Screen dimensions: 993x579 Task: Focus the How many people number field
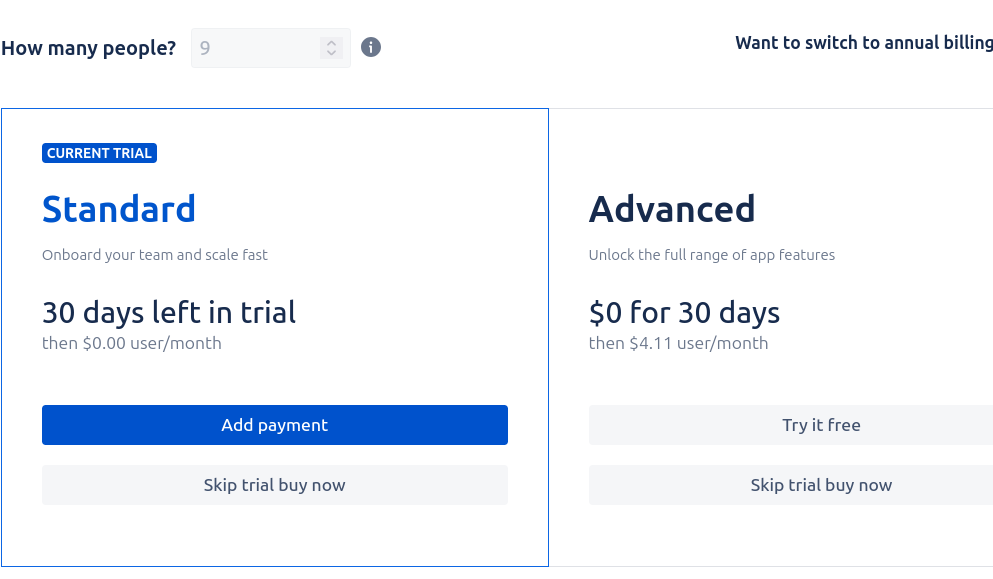click(270, 48)
